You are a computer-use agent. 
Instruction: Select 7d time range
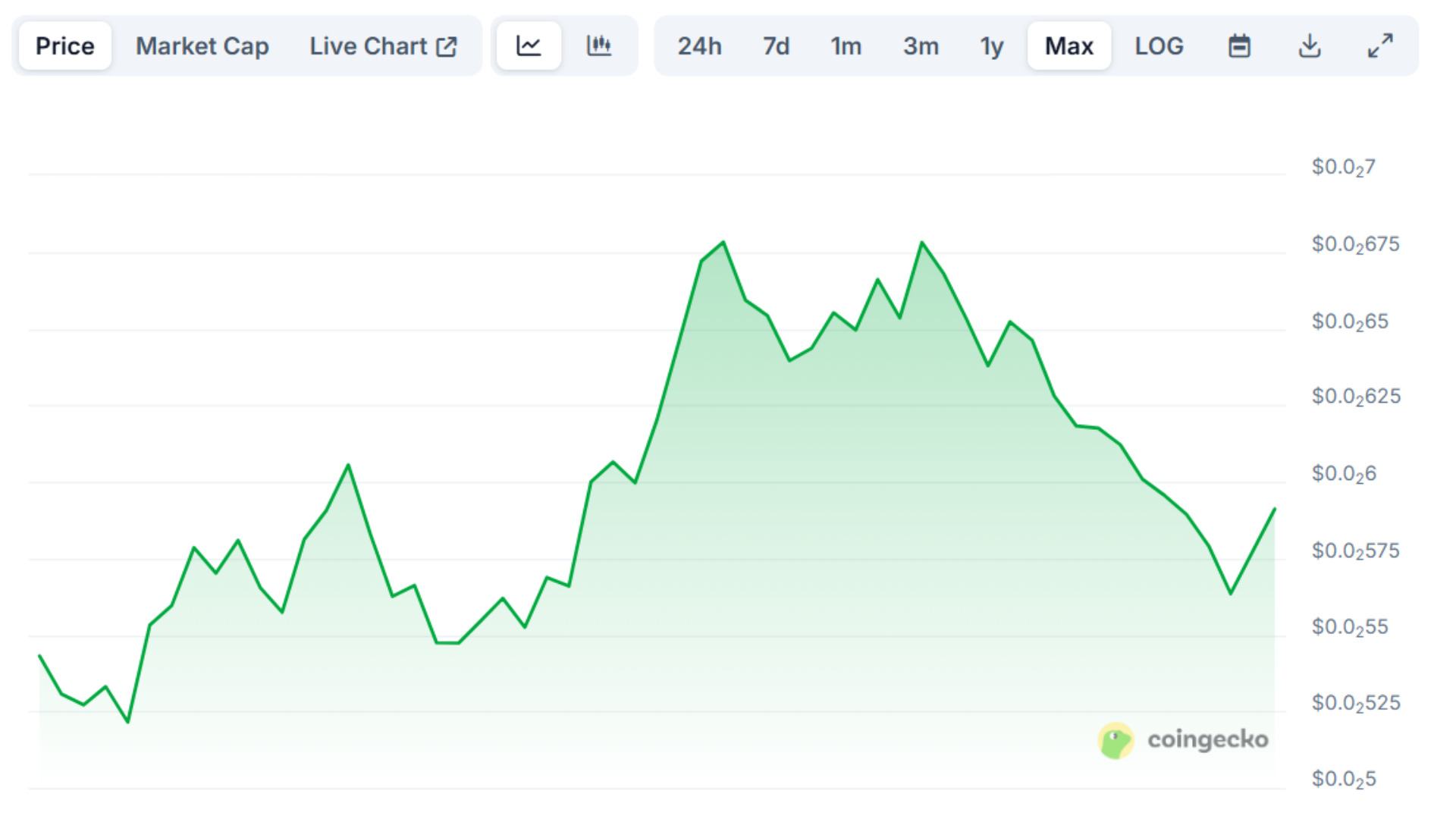click(x=776, y=46)
